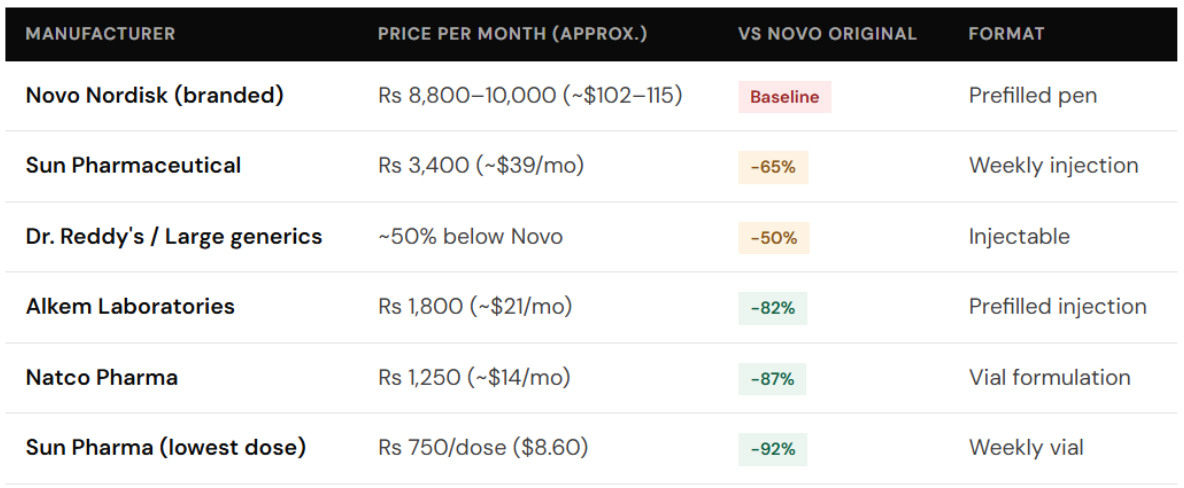Click Dr. Reddy's / Large generics
This screenshot has width=1184, height=488.
pyautogui.click(x=174, y=237)
